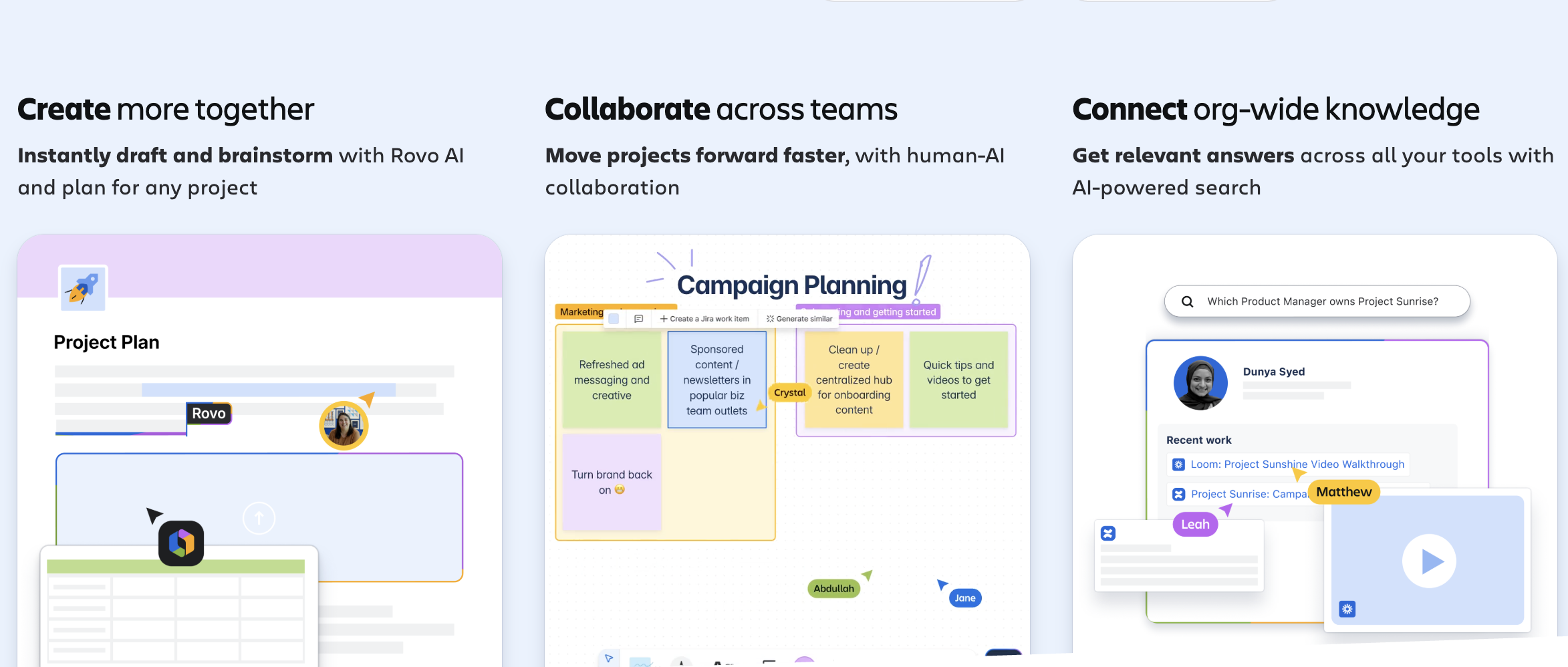Click Generate similar button

pos(799,319)
